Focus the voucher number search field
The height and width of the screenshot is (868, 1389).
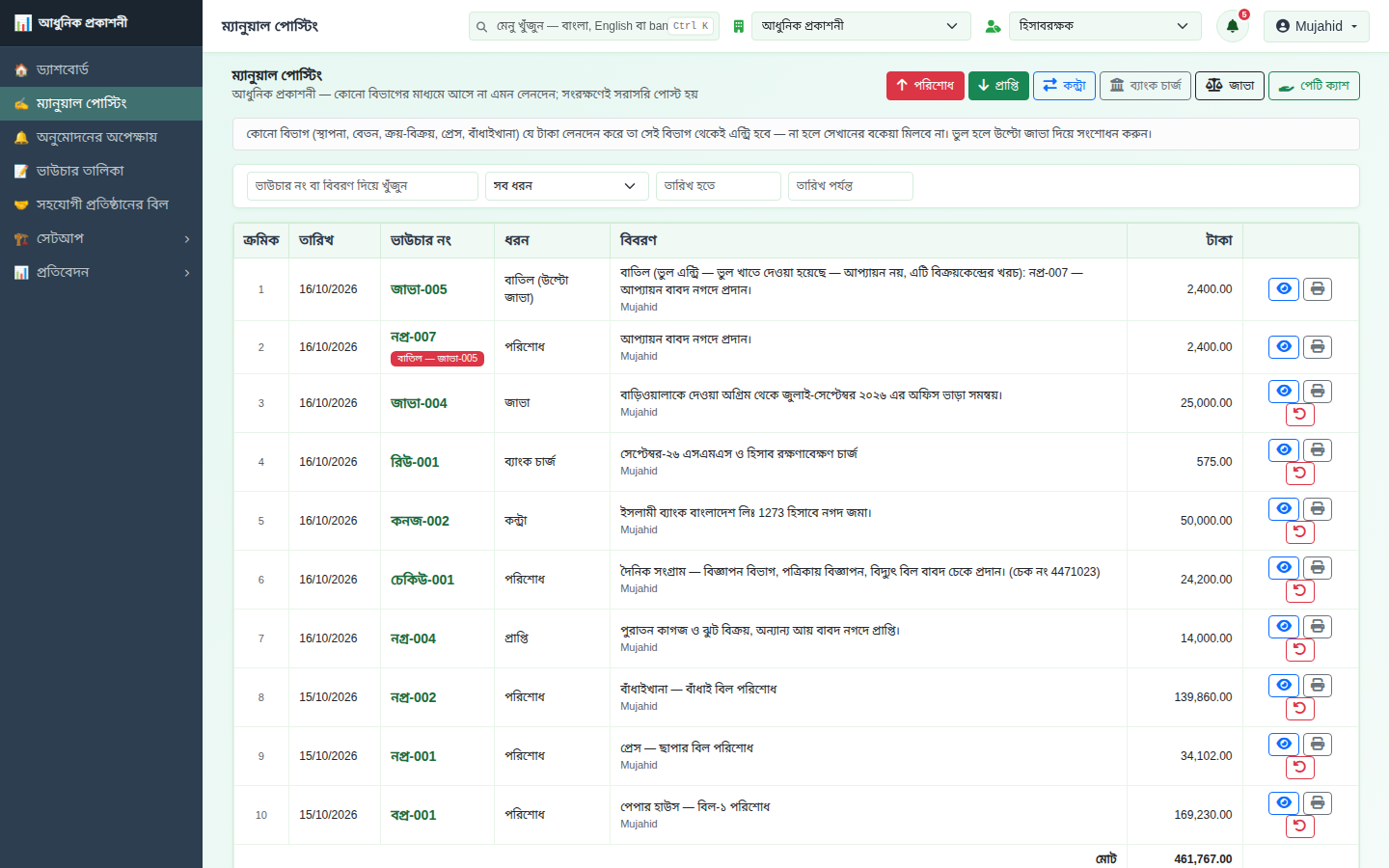363,186
